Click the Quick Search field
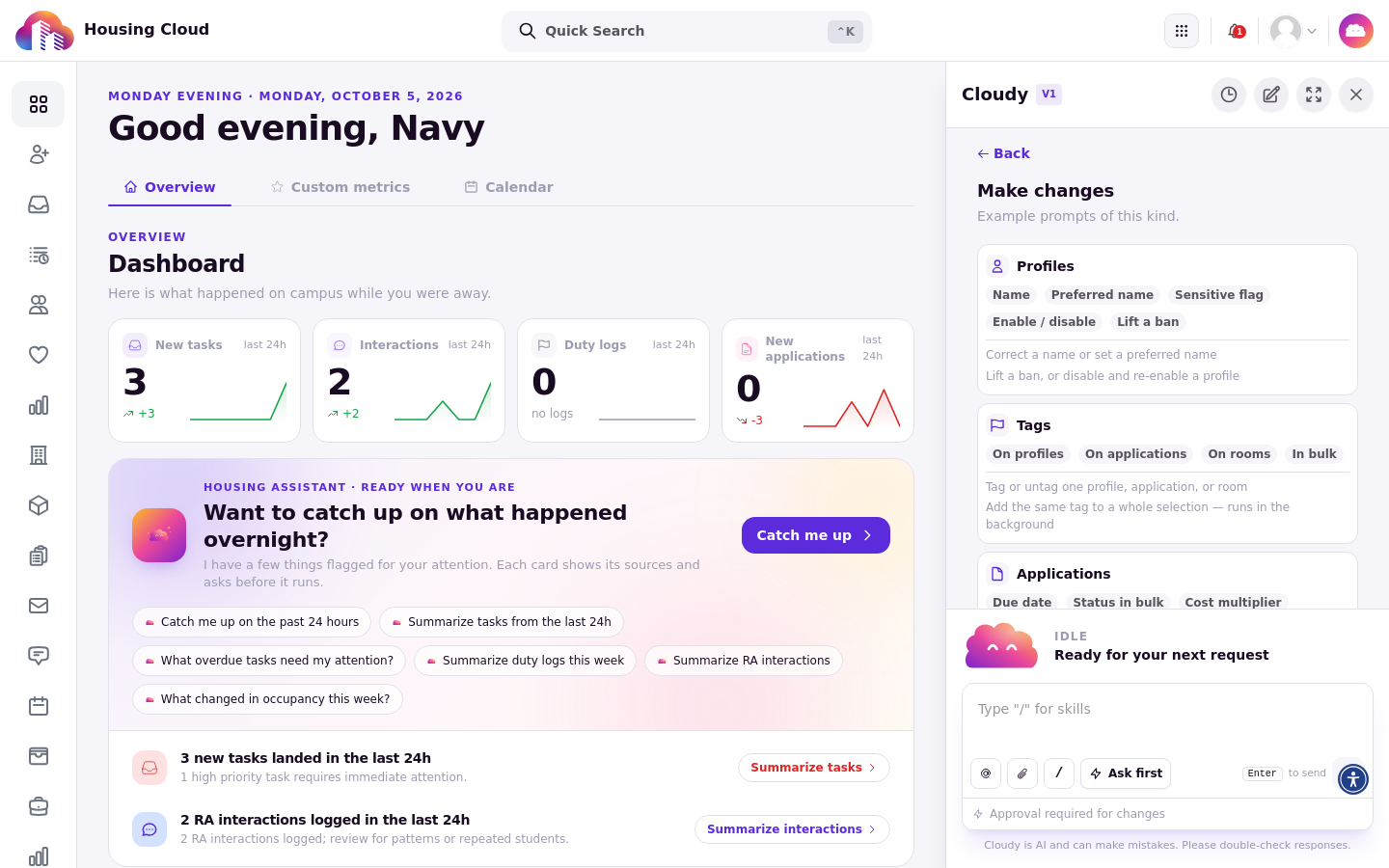 [687, 31]
